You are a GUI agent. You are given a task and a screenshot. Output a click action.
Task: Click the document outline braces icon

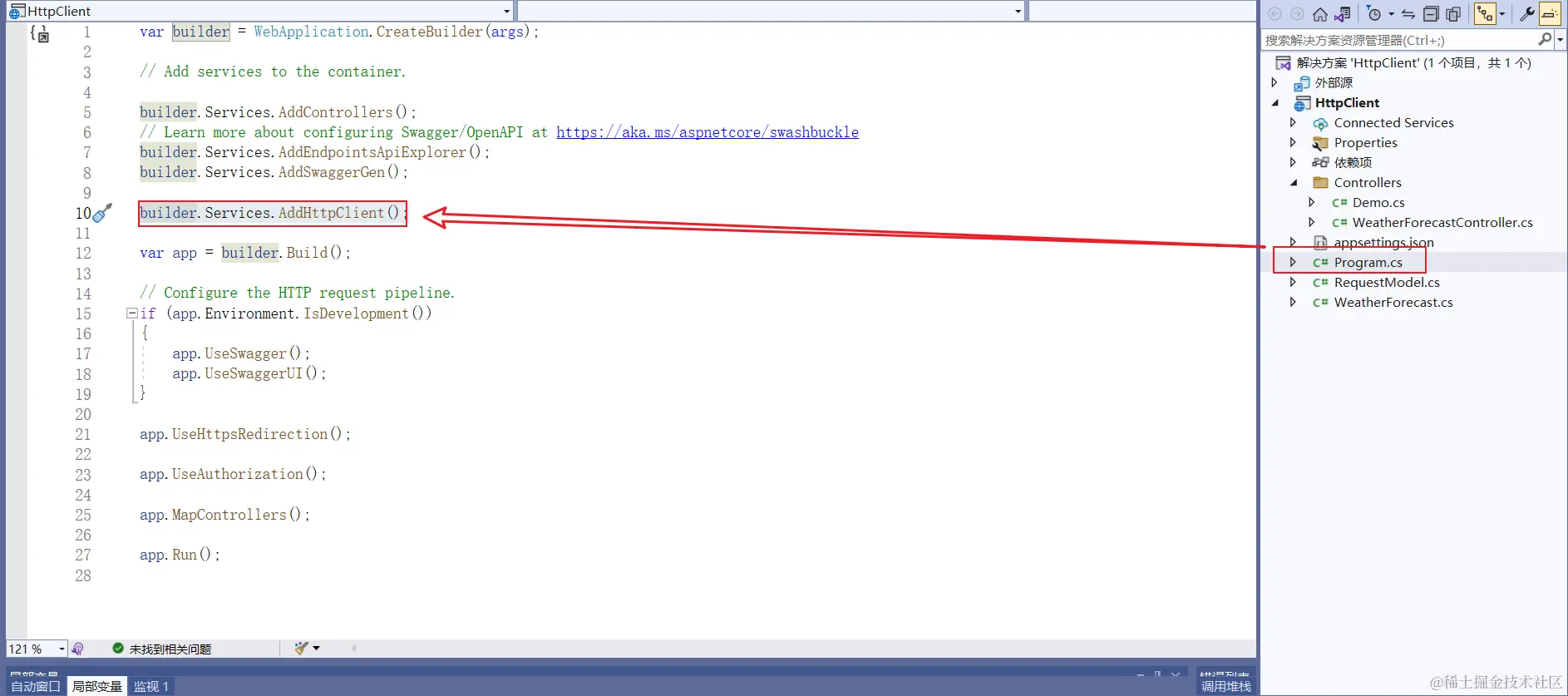[x=40, y=33]
